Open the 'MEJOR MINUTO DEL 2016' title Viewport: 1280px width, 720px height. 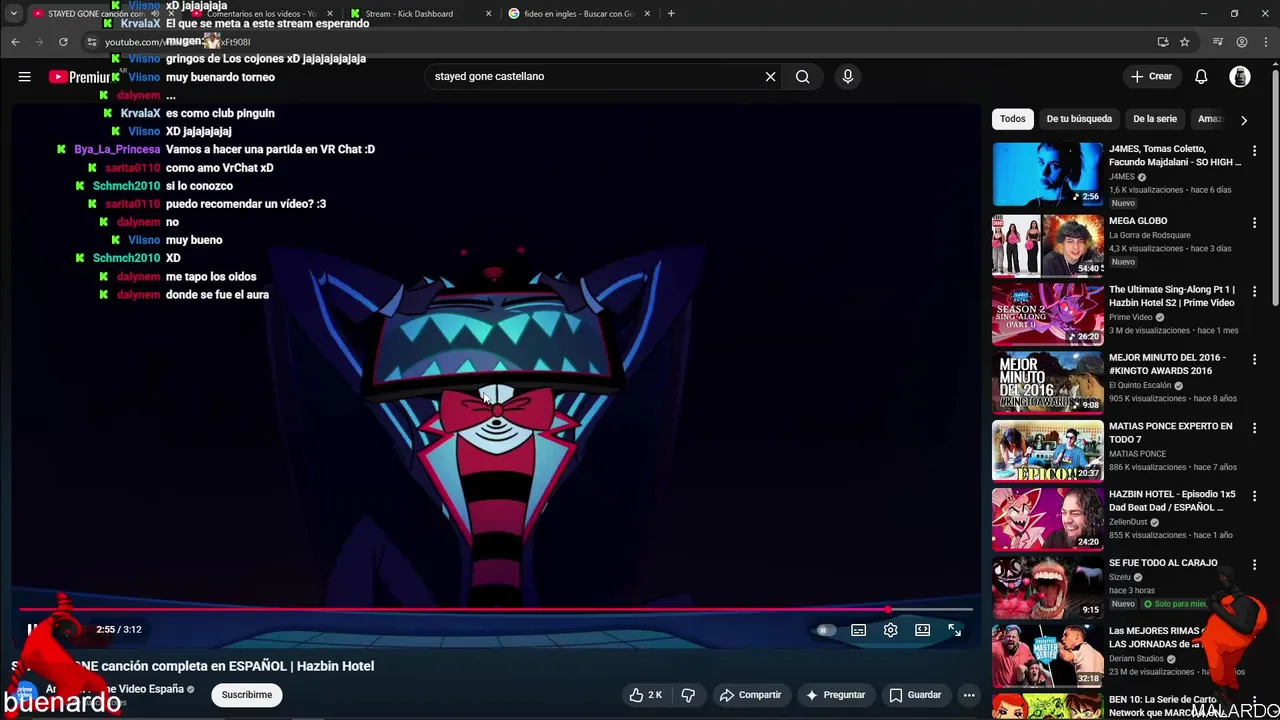pos(1167,364)
